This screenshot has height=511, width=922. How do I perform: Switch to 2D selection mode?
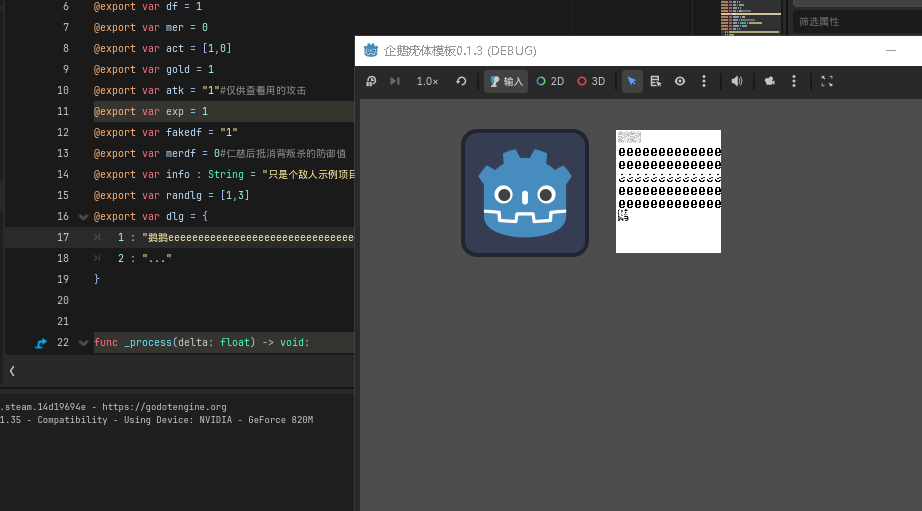[550, 81]
